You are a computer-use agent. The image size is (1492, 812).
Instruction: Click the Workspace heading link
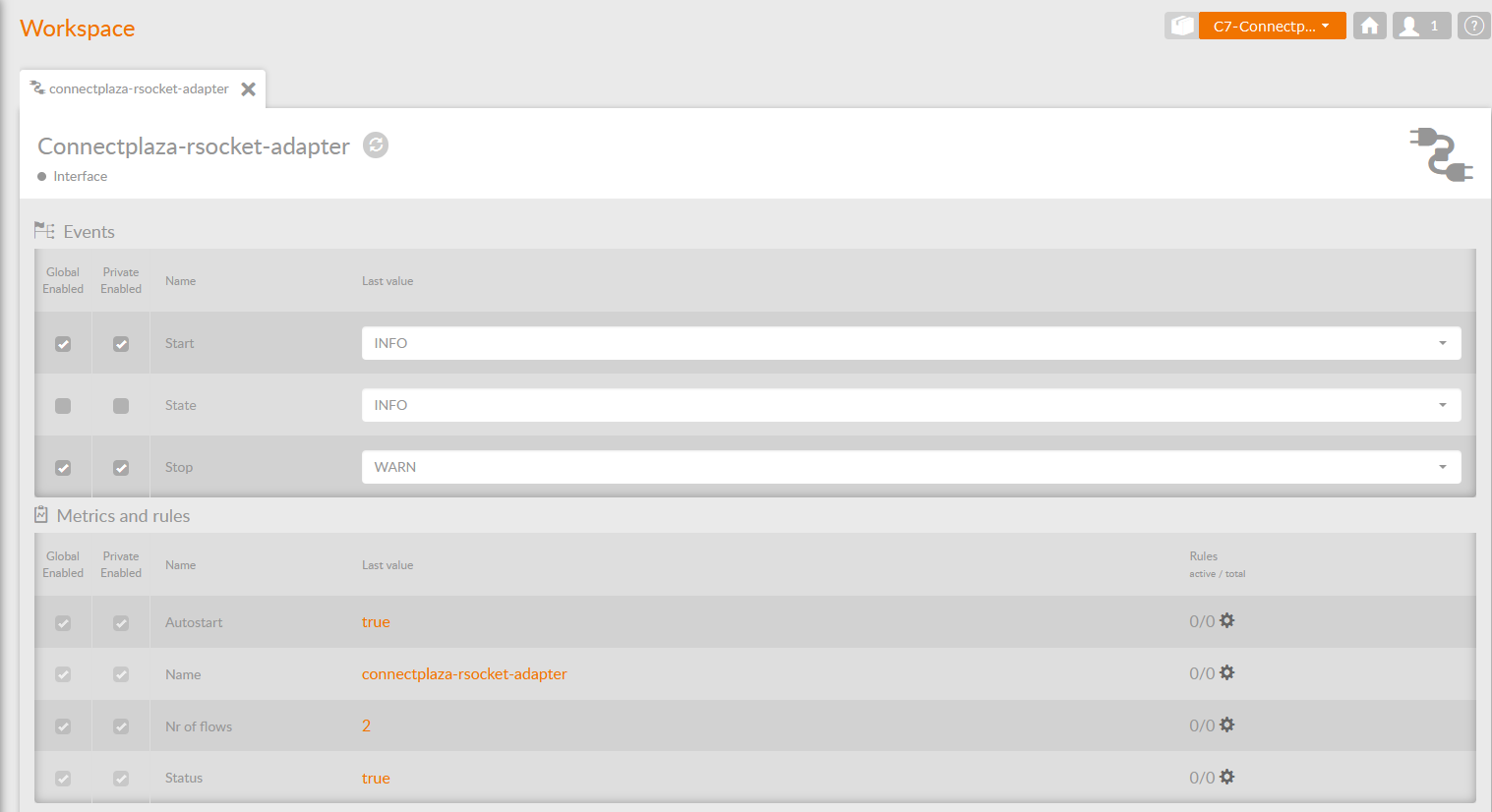coord(77,29)
